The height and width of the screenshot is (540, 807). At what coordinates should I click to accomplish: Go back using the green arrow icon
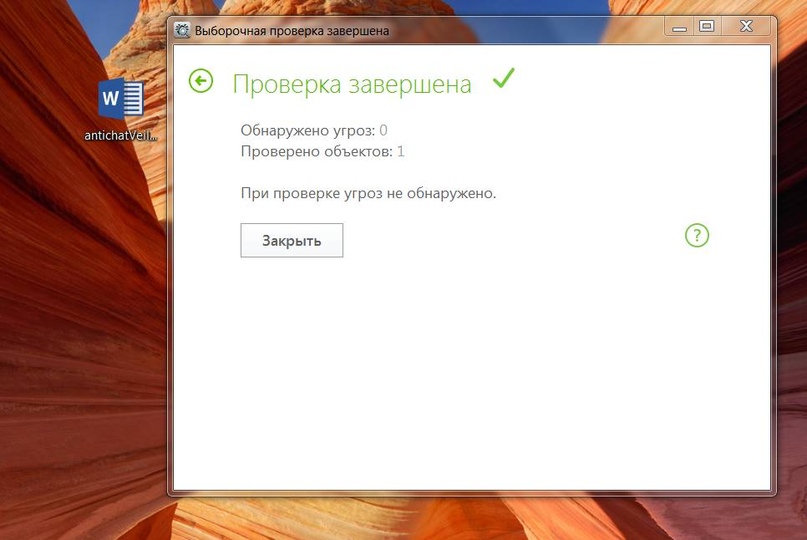201,81
